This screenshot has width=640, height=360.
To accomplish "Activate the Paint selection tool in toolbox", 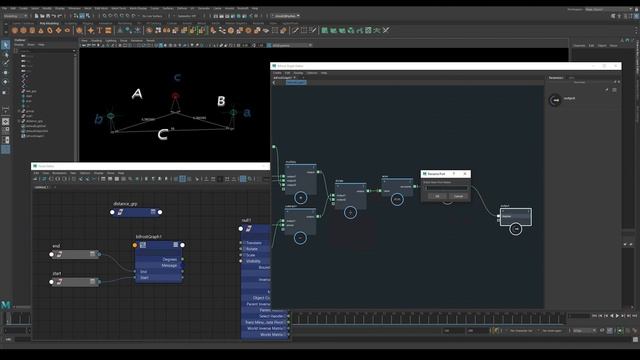I will [5, 63].
